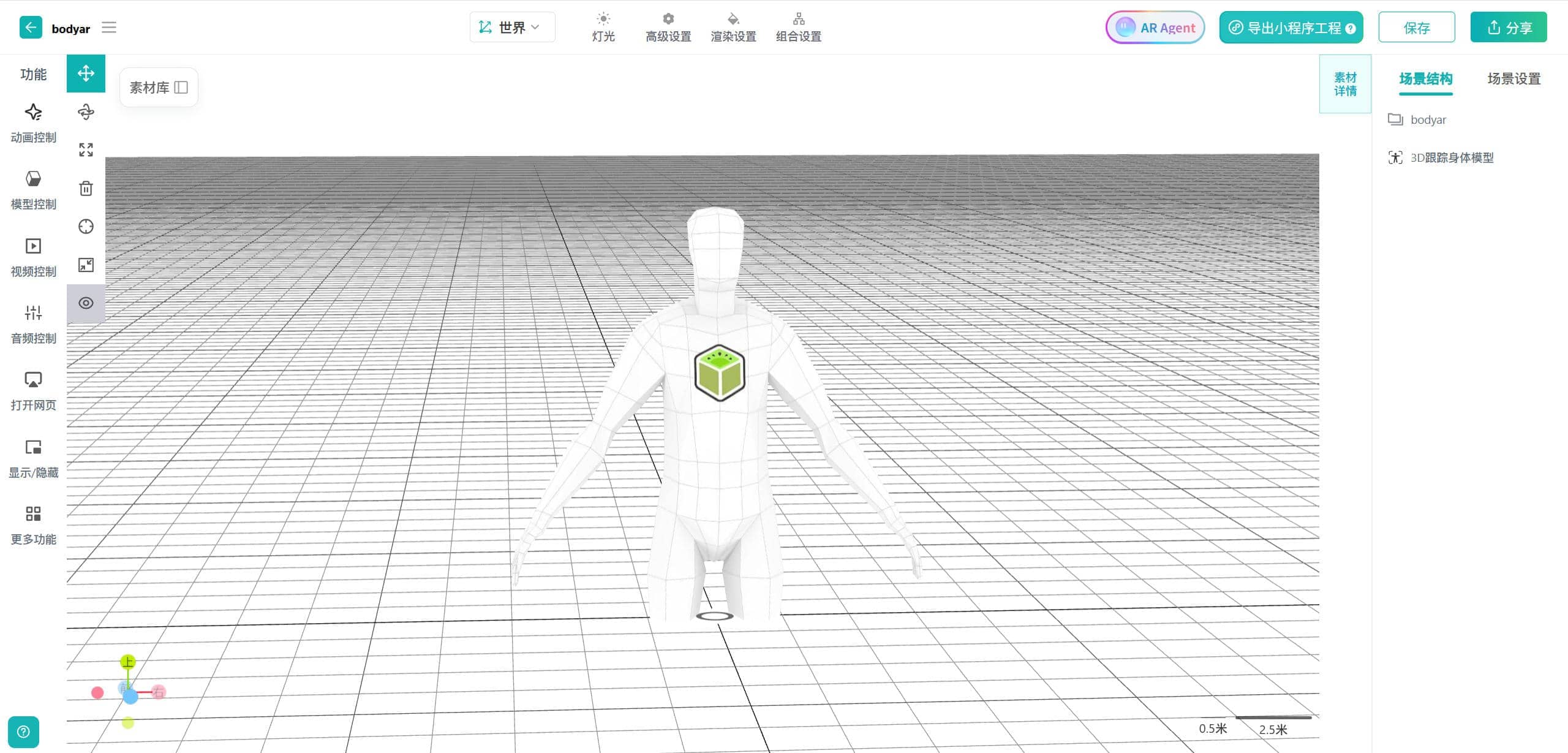Viewport: 1568px width, 753px height.
Task: Switch to the 场景结构 tab
Action: 1425,78
